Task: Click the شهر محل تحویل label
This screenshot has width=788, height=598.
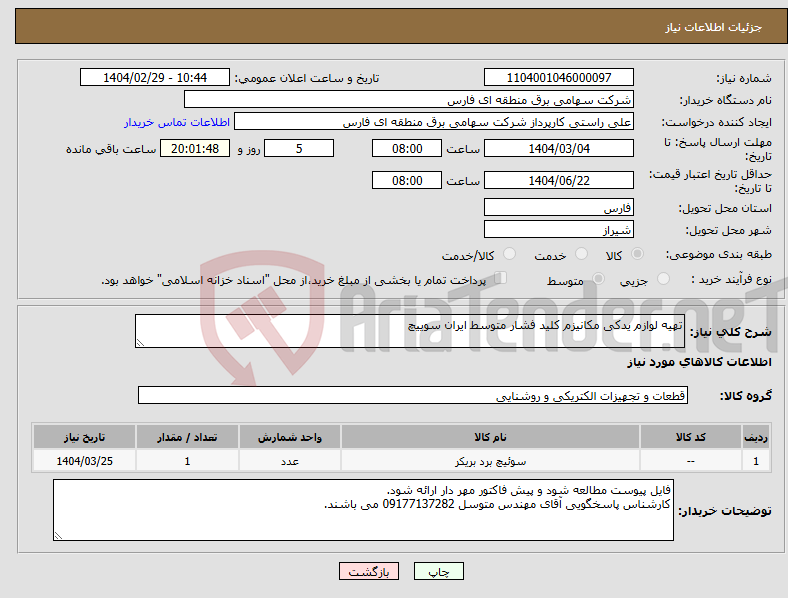Action: 728,230
